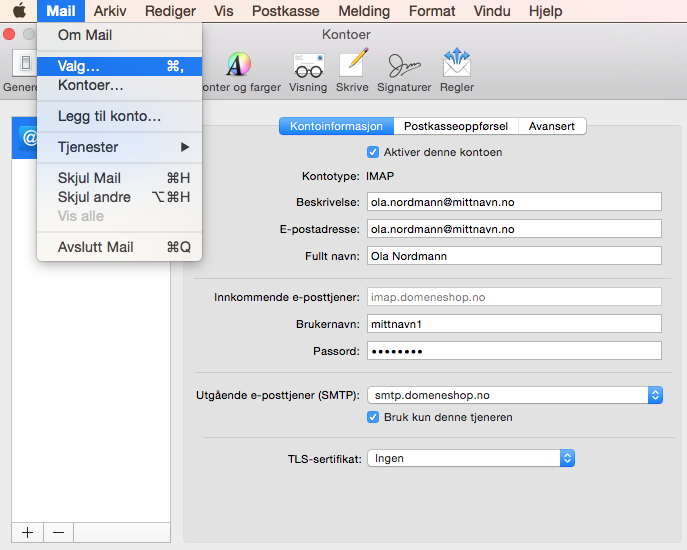Image resolution: width=687 pixels, height=550 pixels.
Task: Open the Signaturer icon
Action: click(x=404, y=66)
